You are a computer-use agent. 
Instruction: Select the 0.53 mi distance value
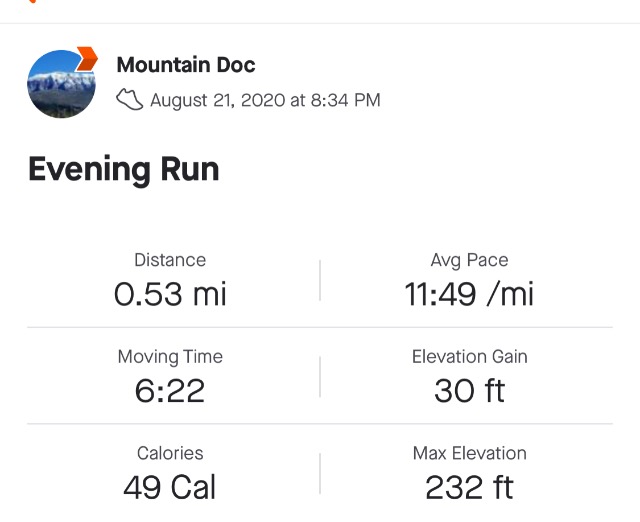coord(170,294)
